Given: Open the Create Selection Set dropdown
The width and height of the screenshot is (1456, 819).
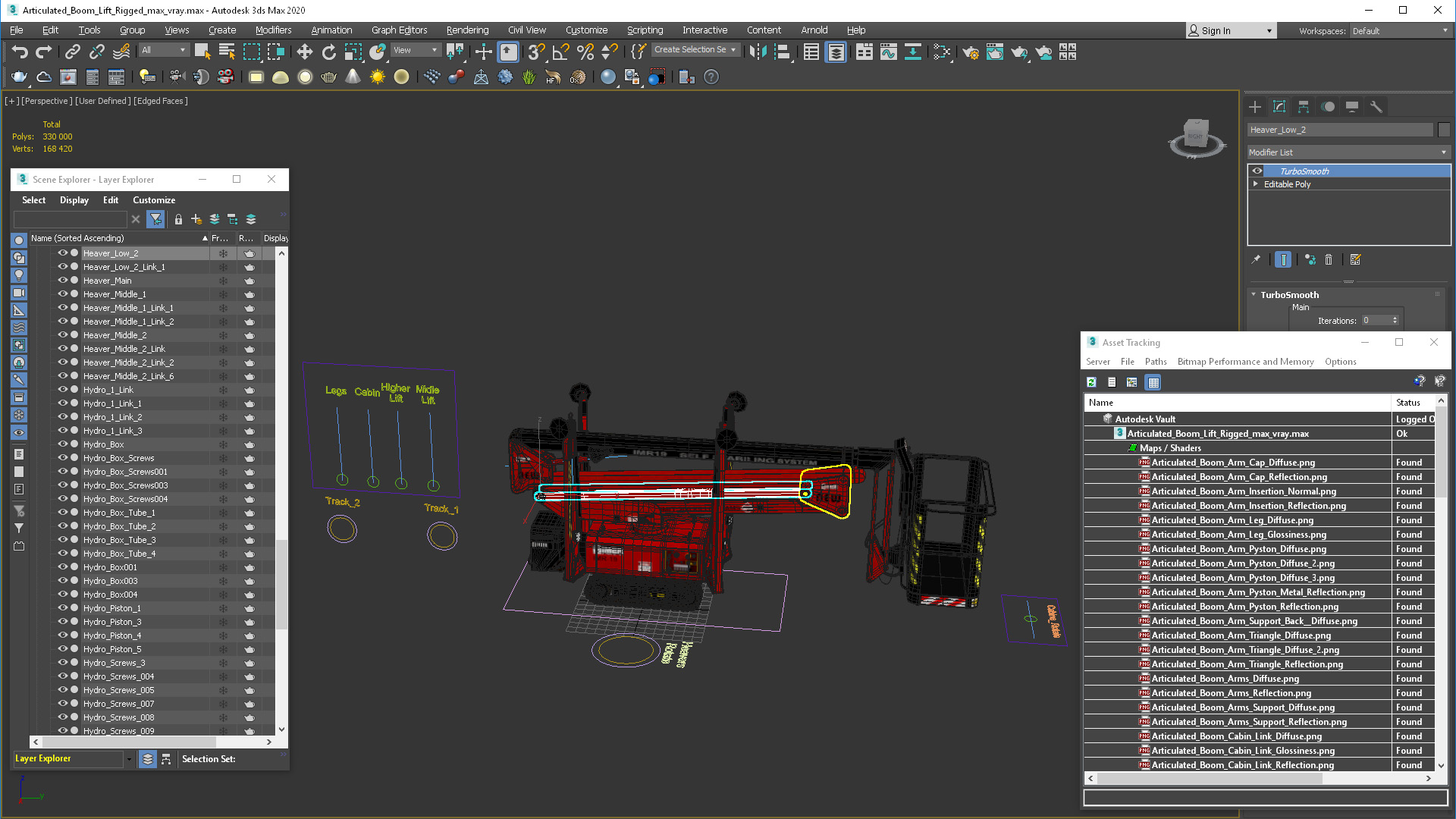Looking at the screenshot, I should click(x=695, y=50).
